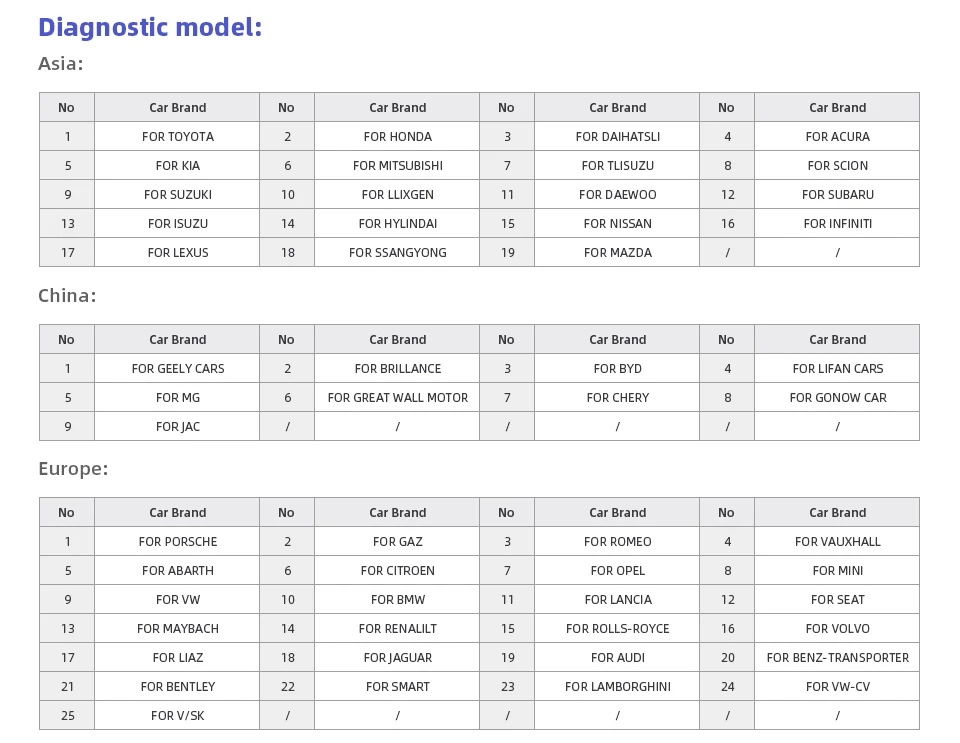Select the FOR V/SK cell
Image resolution: width=960 pixels, height=743 pixels.
pos(177,716)
